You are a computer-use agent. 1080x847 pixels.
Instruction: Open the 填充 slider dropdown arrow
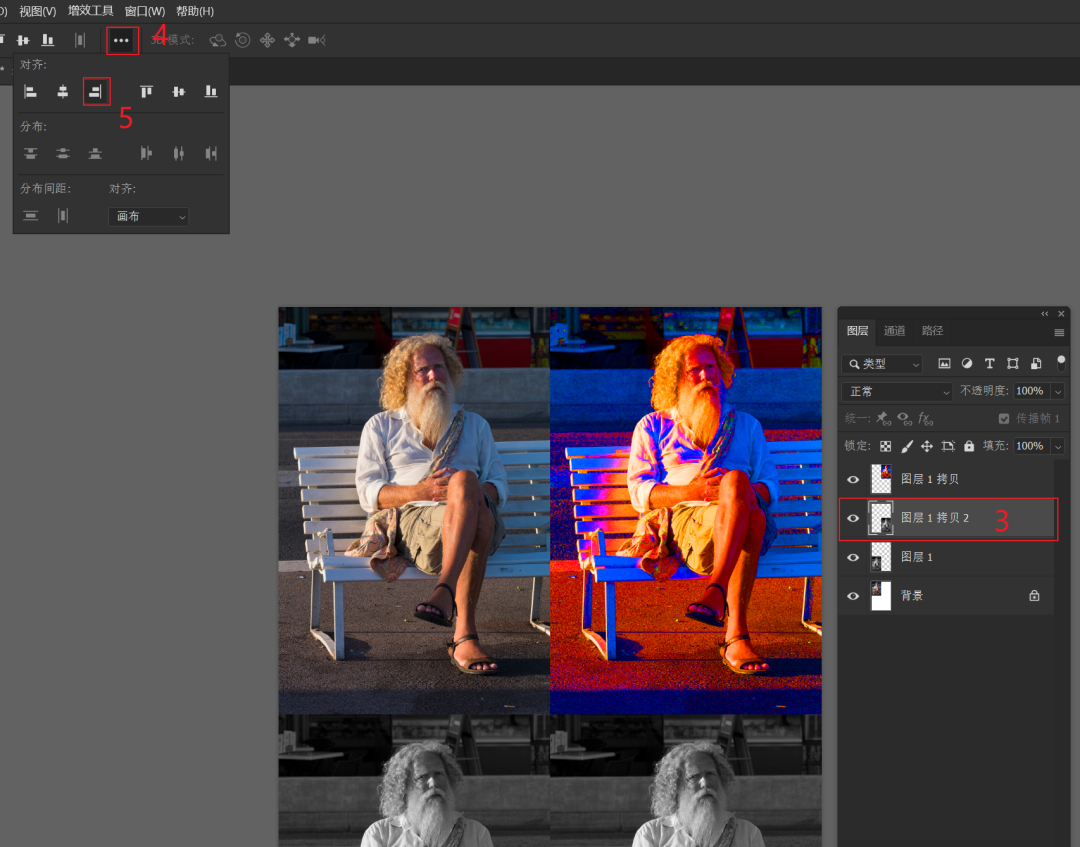1058,446
